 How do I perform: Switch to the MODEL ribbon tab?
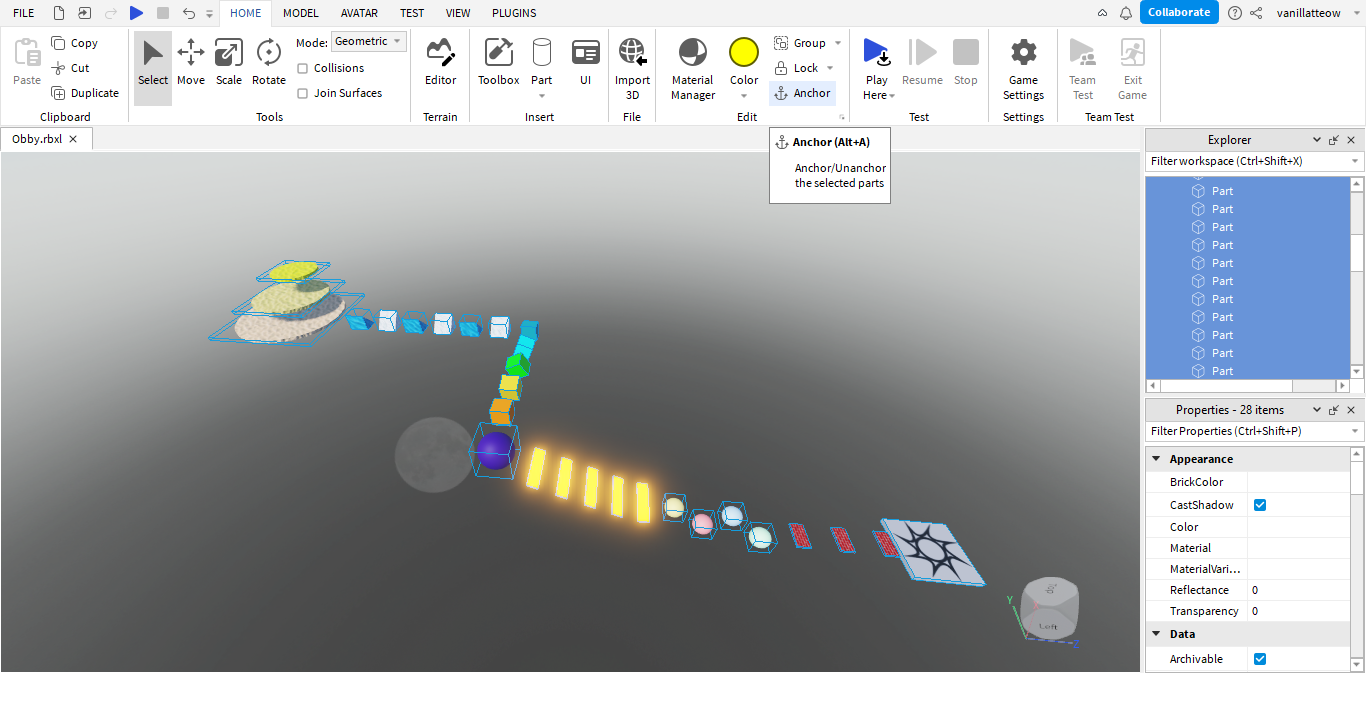point(300,13)
